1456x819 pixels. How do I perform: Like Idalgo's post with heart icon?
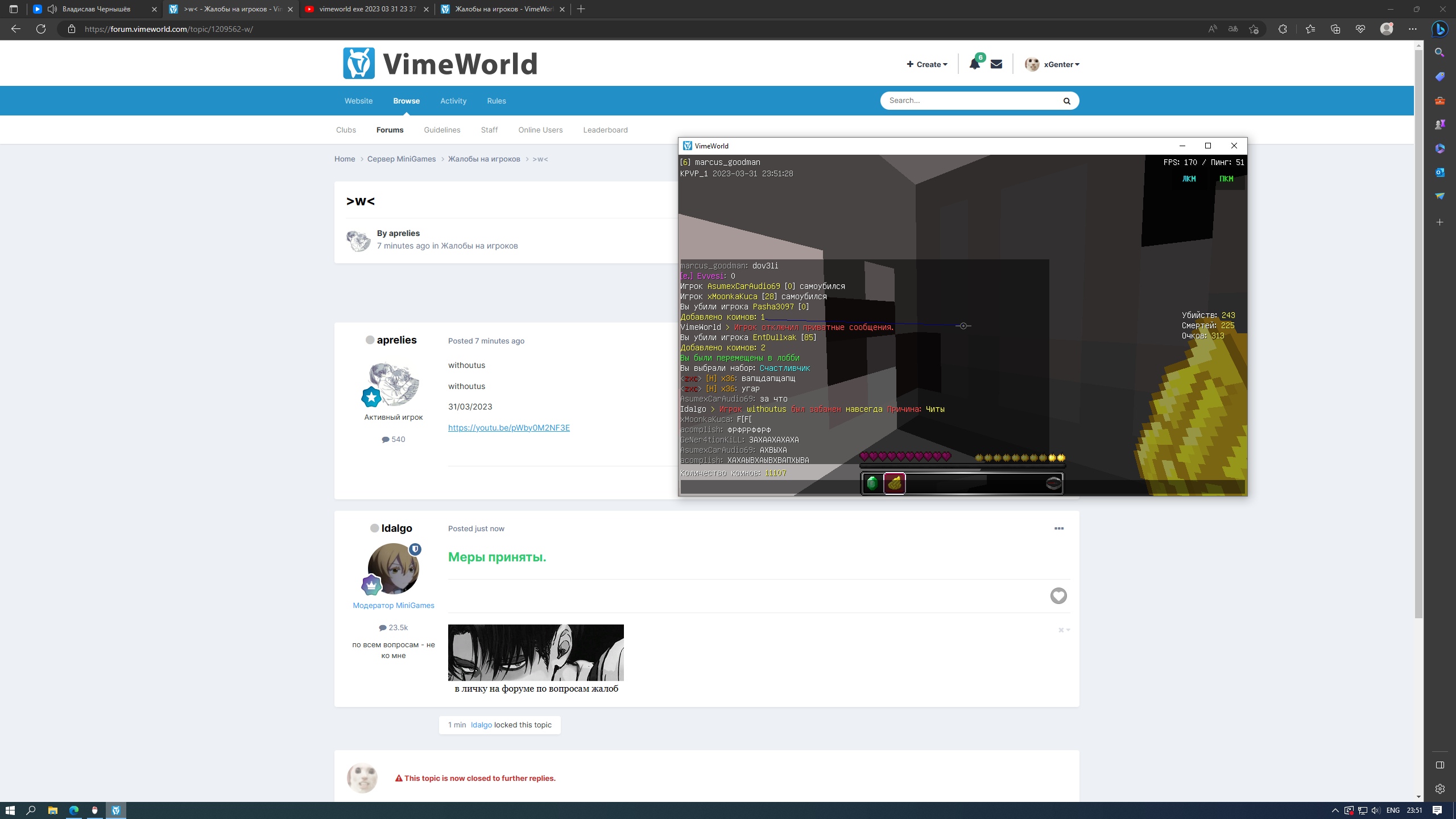[1058, 595]
